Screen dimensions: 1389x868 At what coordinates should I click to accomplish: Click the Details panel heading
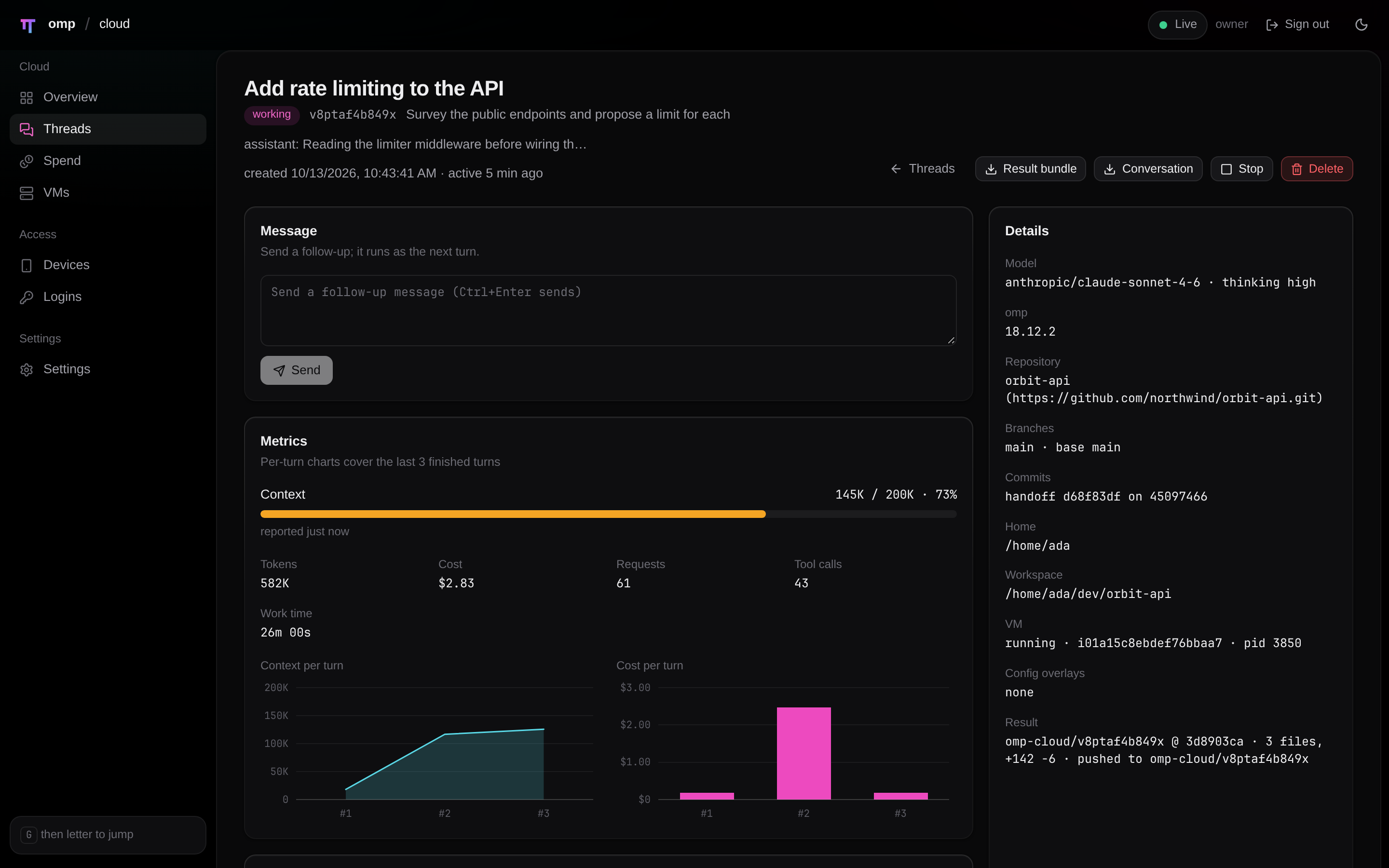click(1027, 231)
